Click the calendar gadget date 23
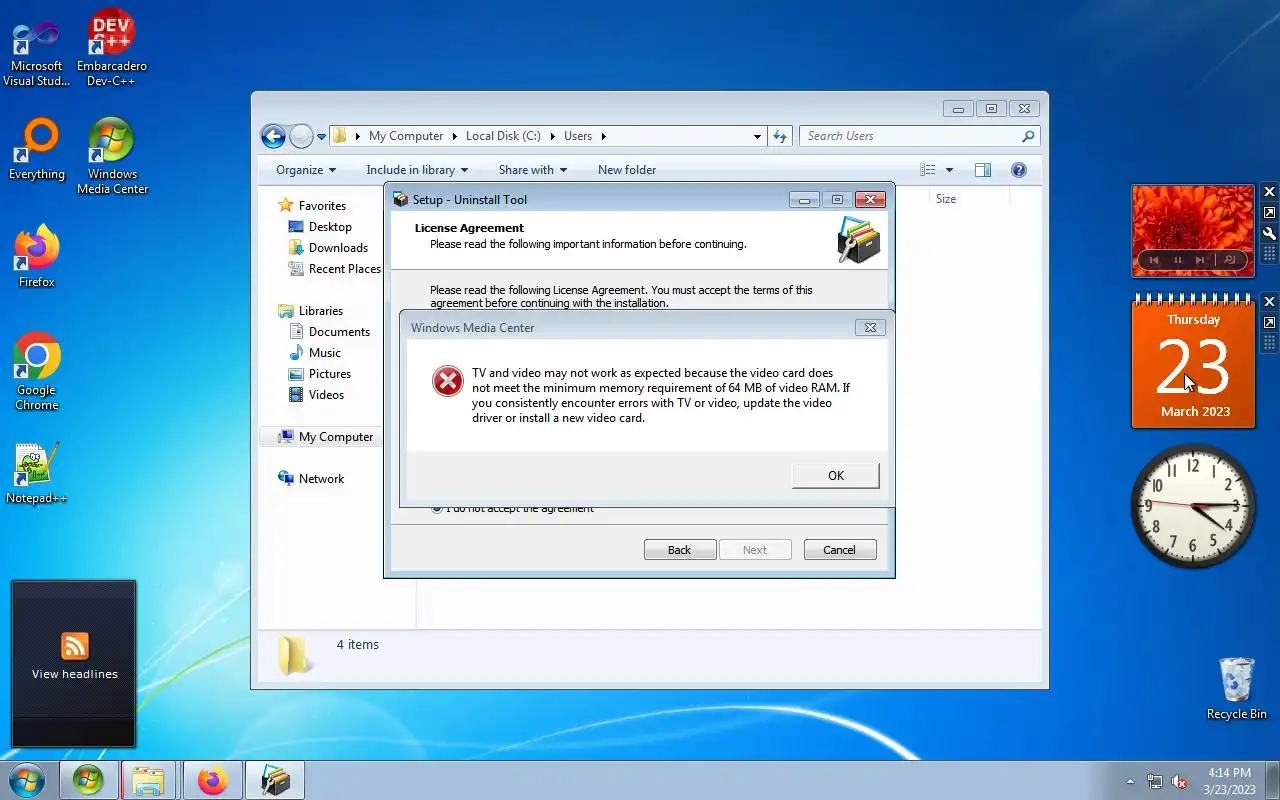The height and width of the screenshot is (800, 1280). coord(1192,367)
